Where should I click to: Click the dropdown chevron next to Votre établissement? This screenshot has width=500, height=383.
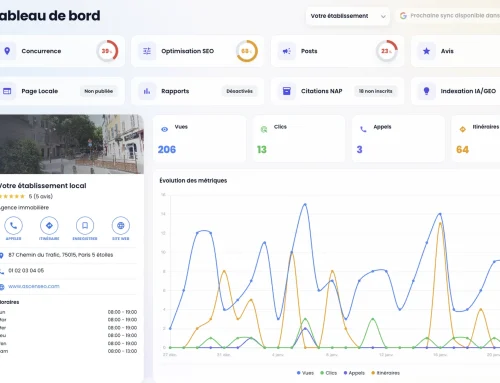tap(383, 16)
